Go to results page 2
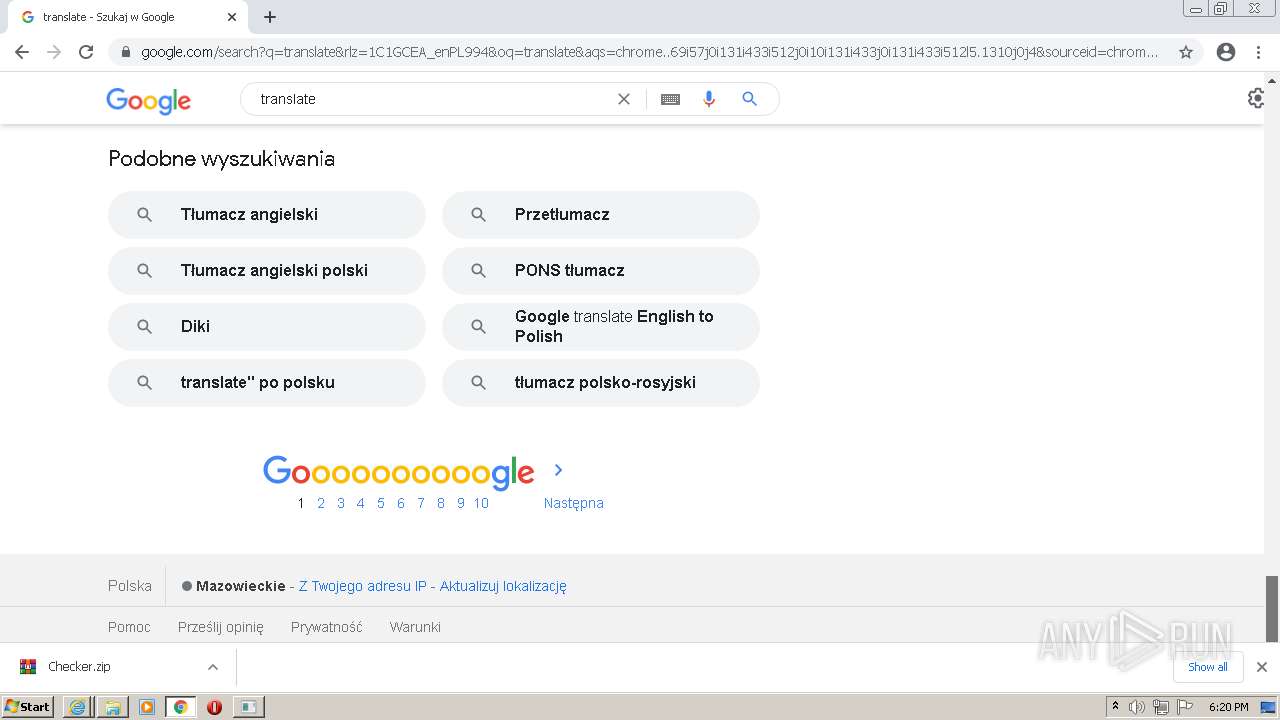1280x720 pixels. 321,503
